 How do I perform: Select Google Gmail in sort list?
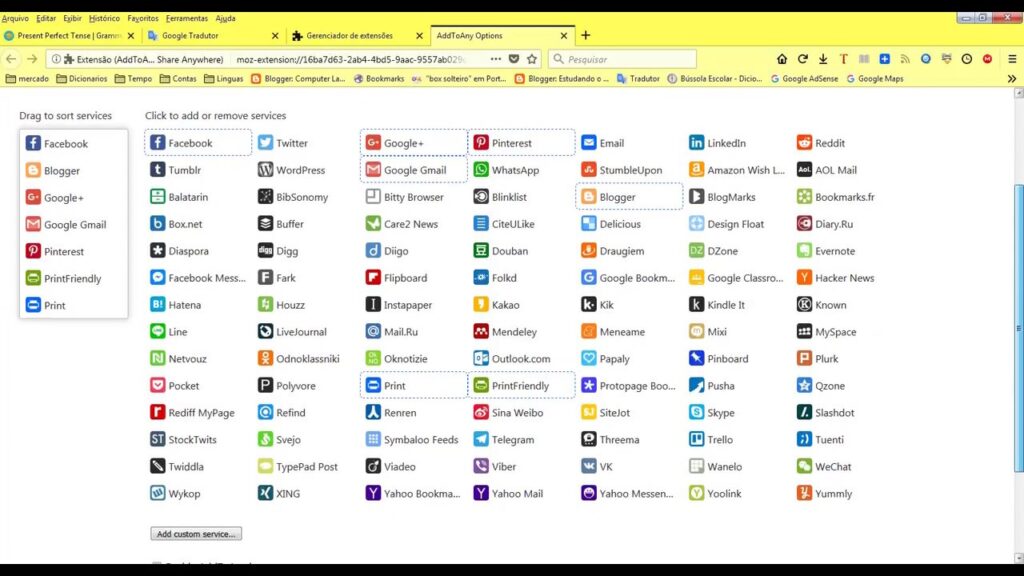(x=74, y=225)
